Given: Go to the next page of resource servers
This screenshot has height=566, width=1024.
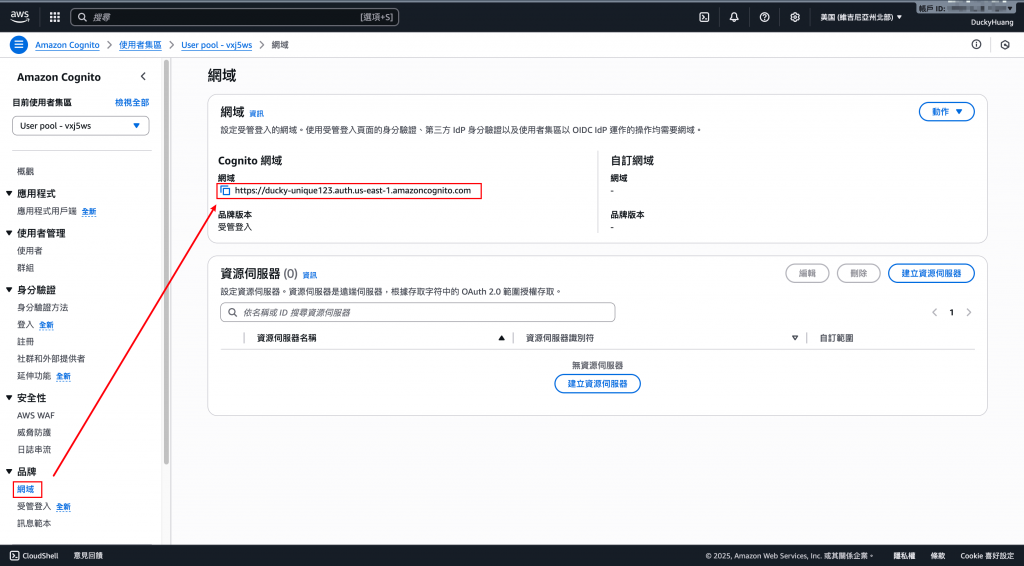Looking at the screenshot, I should click(968, 313).
